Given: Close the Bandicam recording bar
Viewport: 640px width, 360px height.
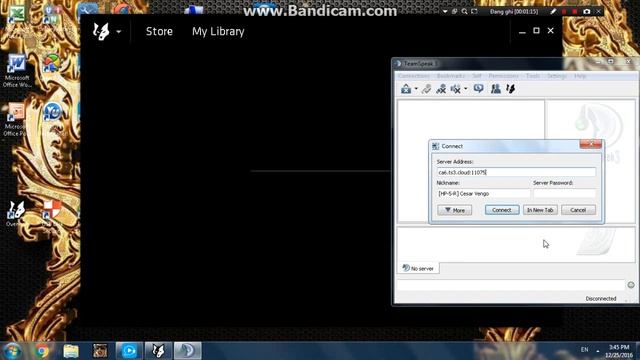Looking at the screenshot, I should point(598,11).
